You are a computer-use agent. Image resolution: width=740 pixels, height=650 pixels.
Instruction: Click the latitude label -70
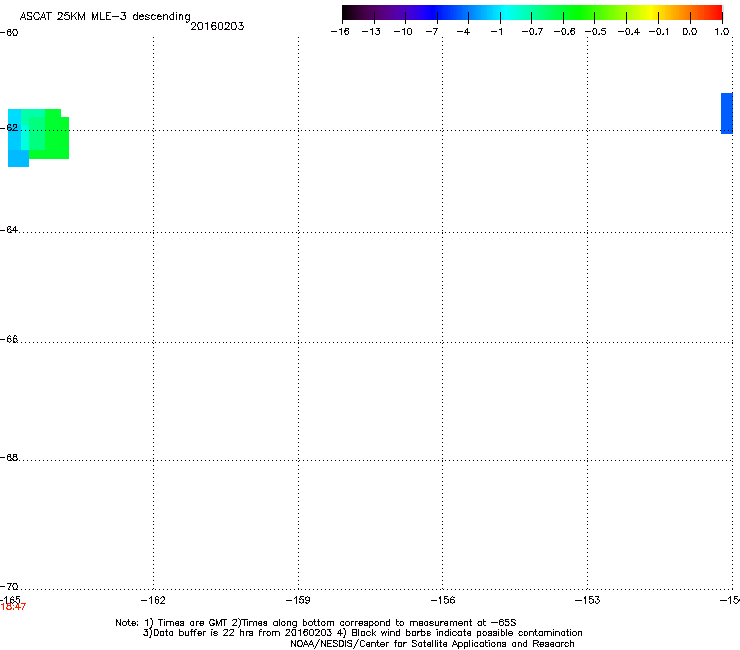tap(9, 586)
